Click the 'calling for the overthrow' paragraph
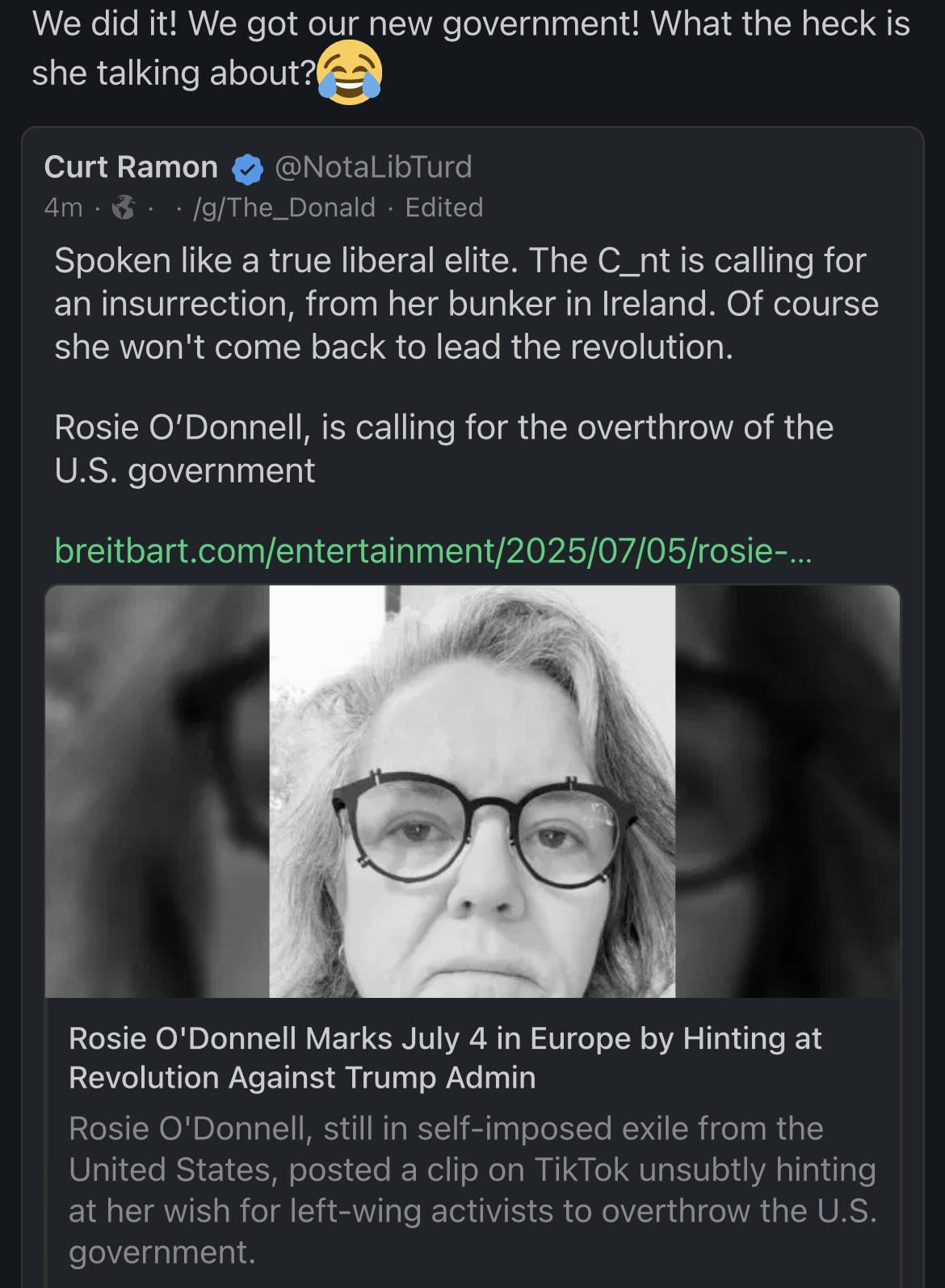Viewport: 945px width, 1288px height. tap(443, 448)
